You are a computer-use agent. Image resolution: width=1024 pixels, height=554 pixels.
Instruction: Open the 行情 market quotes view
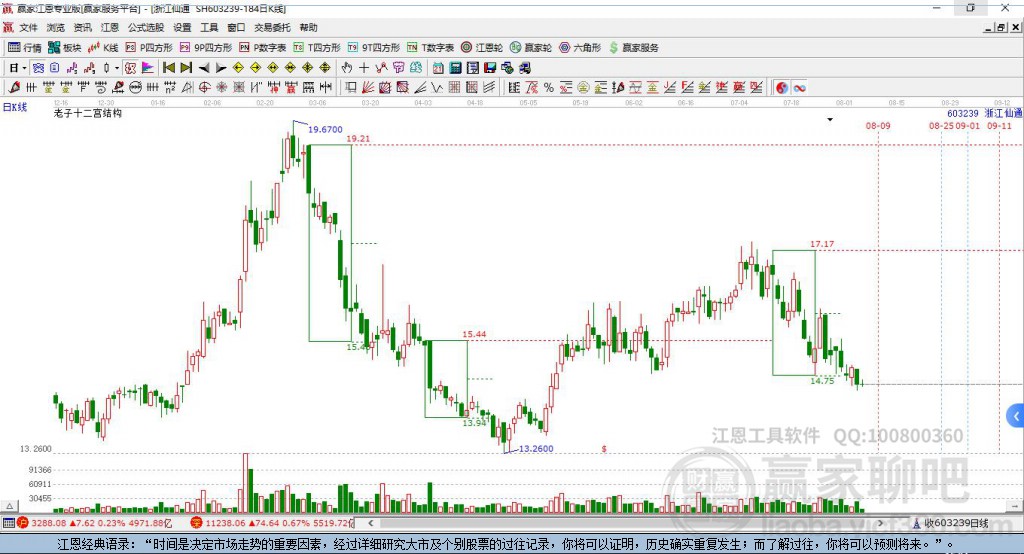[24, 48]
